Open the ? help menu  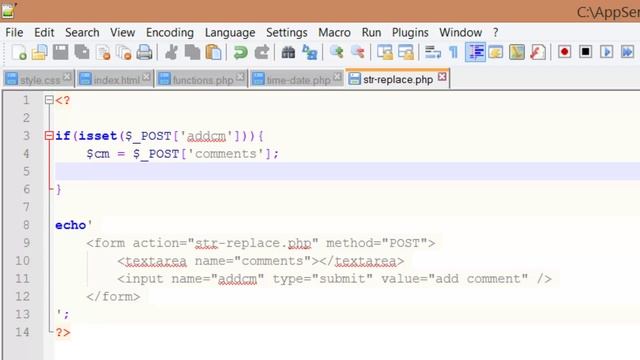[495, 32]
